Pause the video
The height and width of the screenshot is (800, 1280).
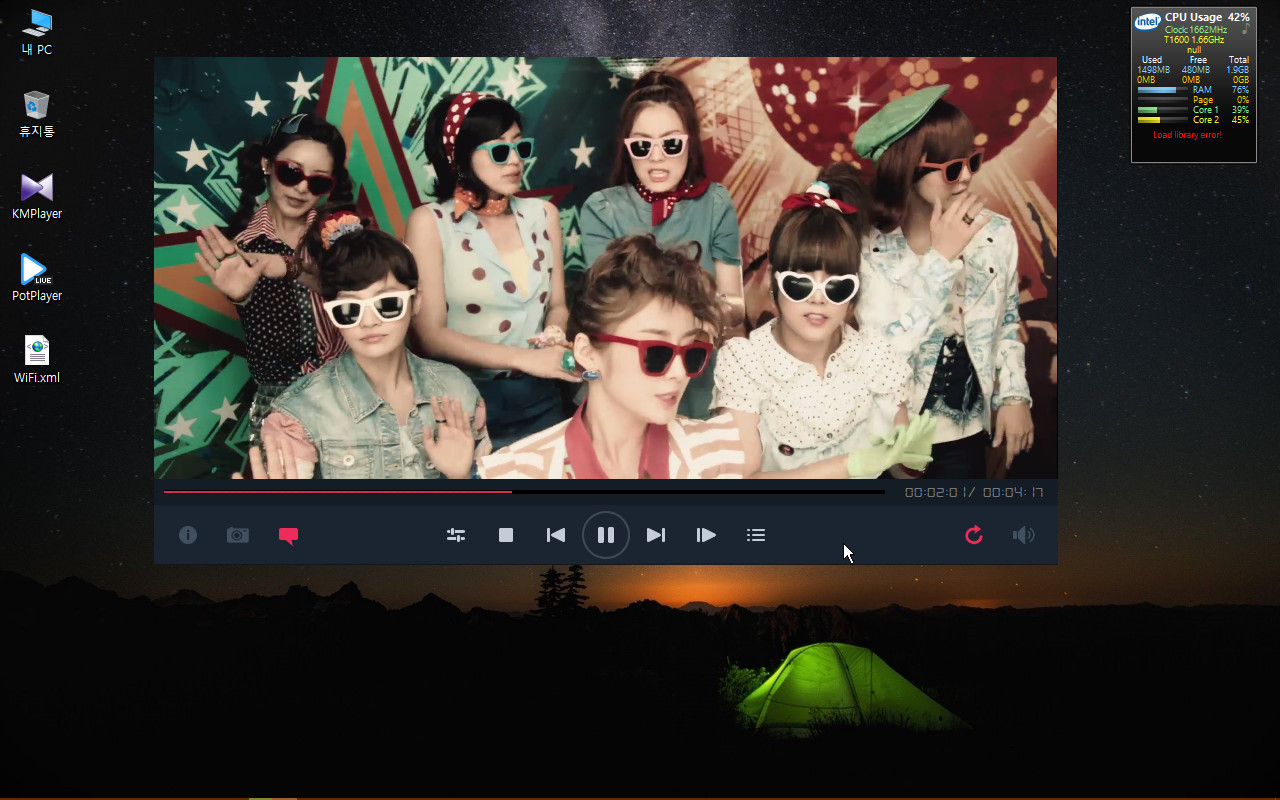click(606, 535)
